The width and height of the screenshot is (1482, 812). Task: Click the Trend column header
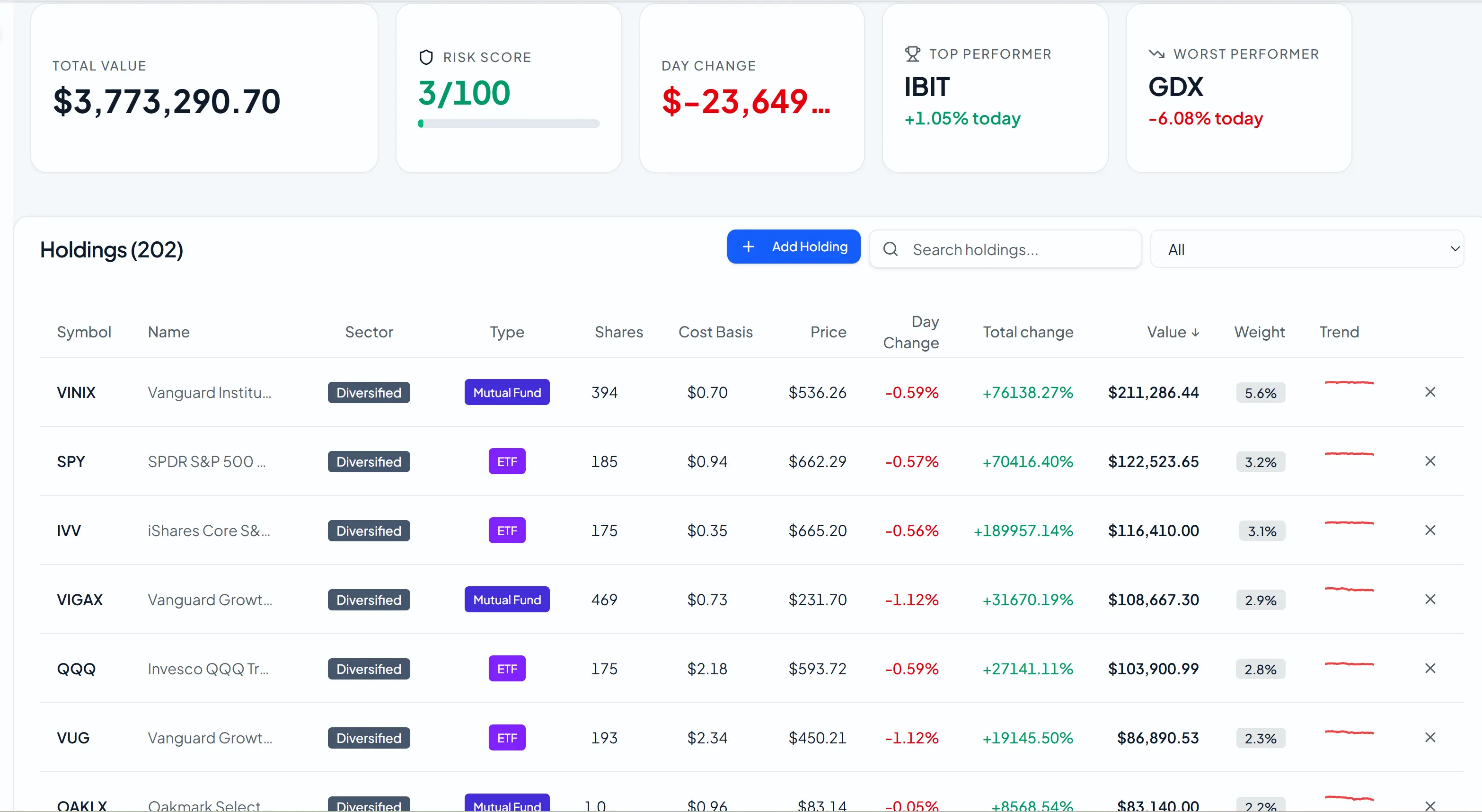(x=1339, y=332)
